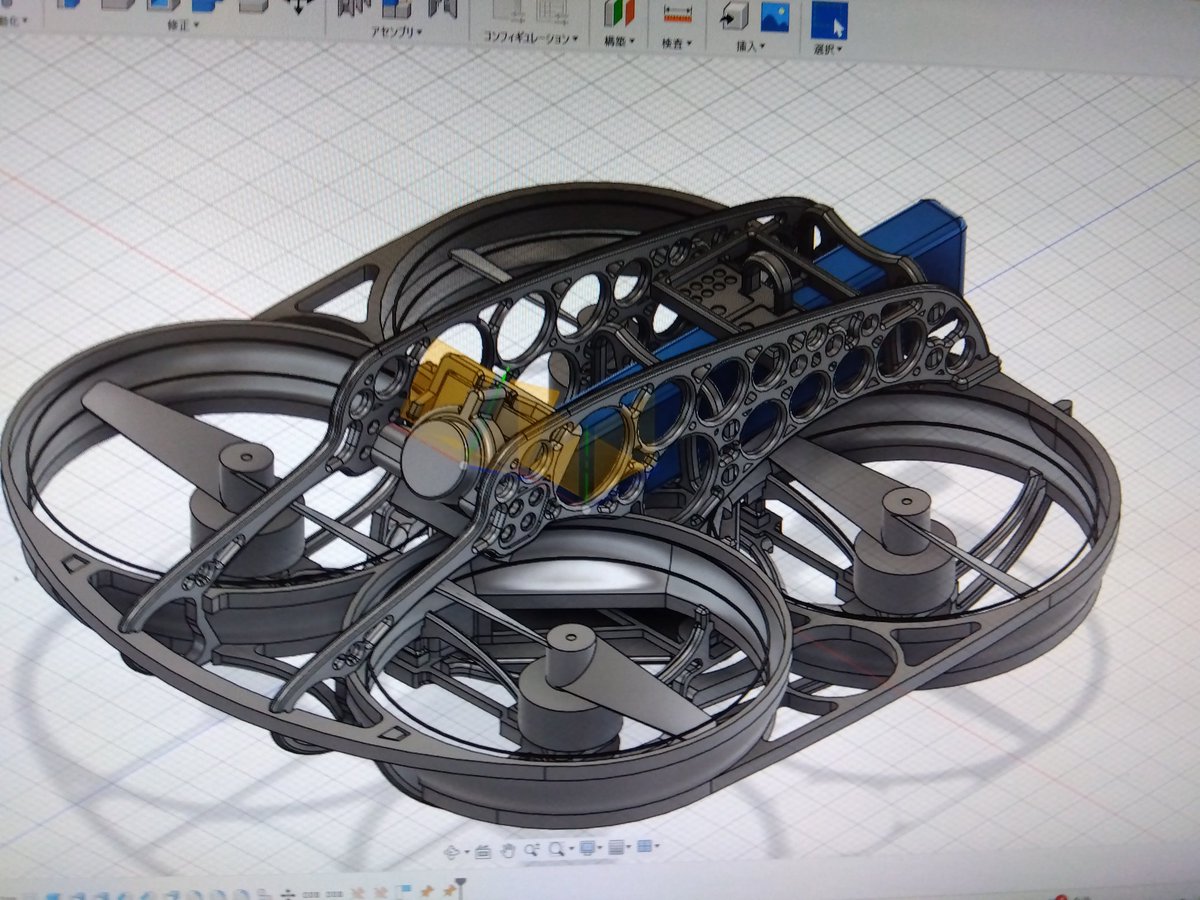Open the Display Settings monitor icon

587,847
